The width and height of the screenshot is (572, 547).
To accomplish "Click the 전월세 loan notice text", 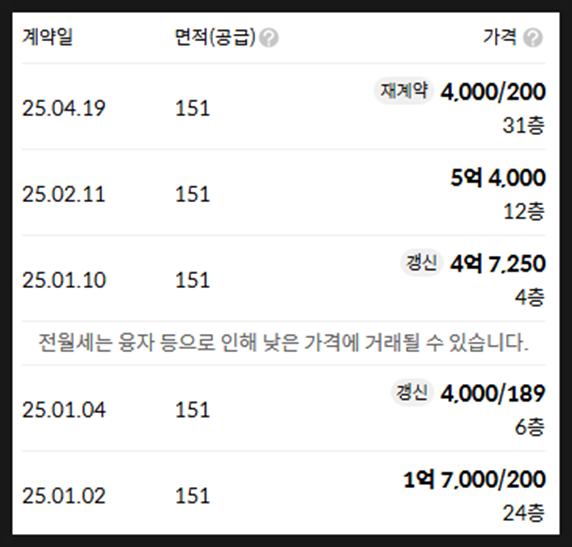I will pyautogui.click(x=283, y=343).
